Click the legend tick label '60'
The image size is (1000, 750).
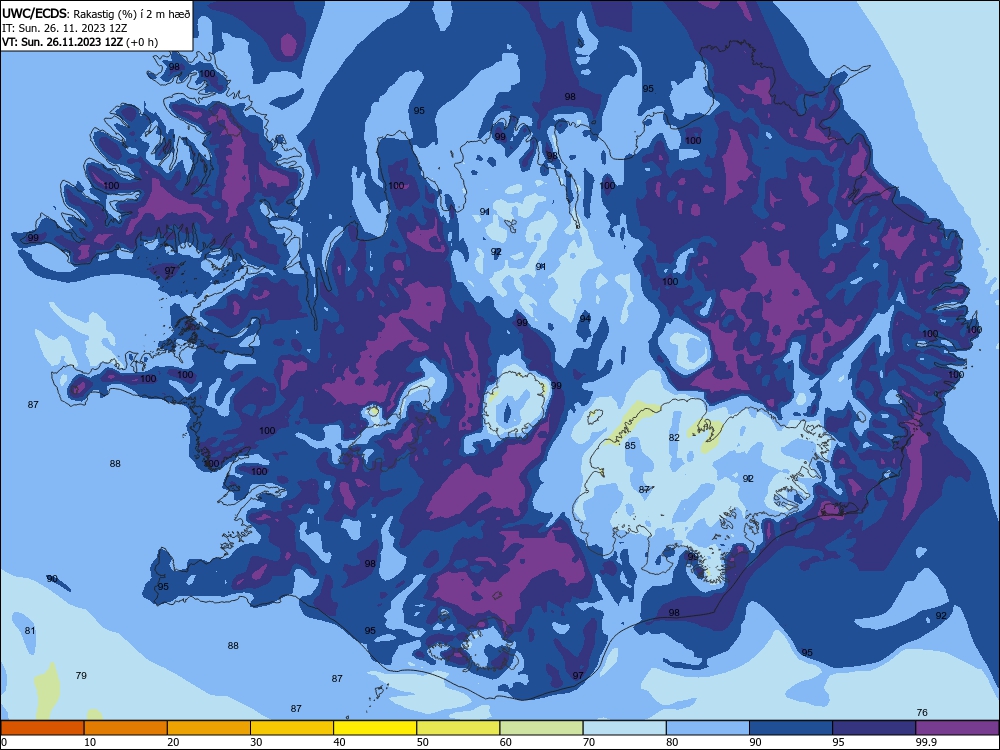pyautogui.click(x=506, y=742)
